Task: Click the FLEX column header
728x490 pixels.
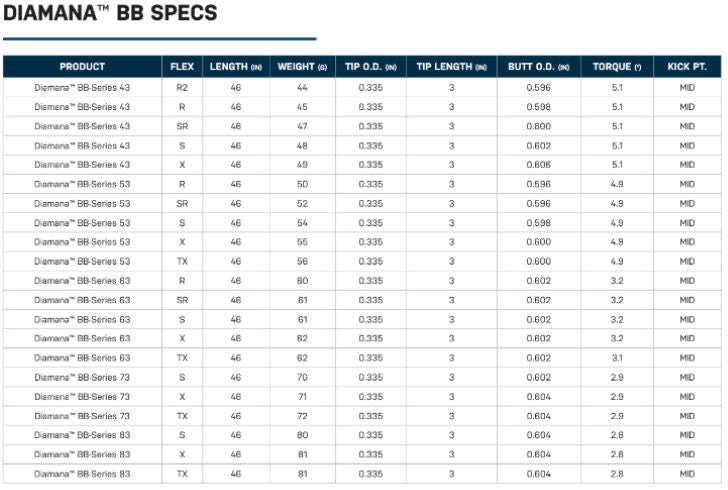Action: click(x=182, y=67)
